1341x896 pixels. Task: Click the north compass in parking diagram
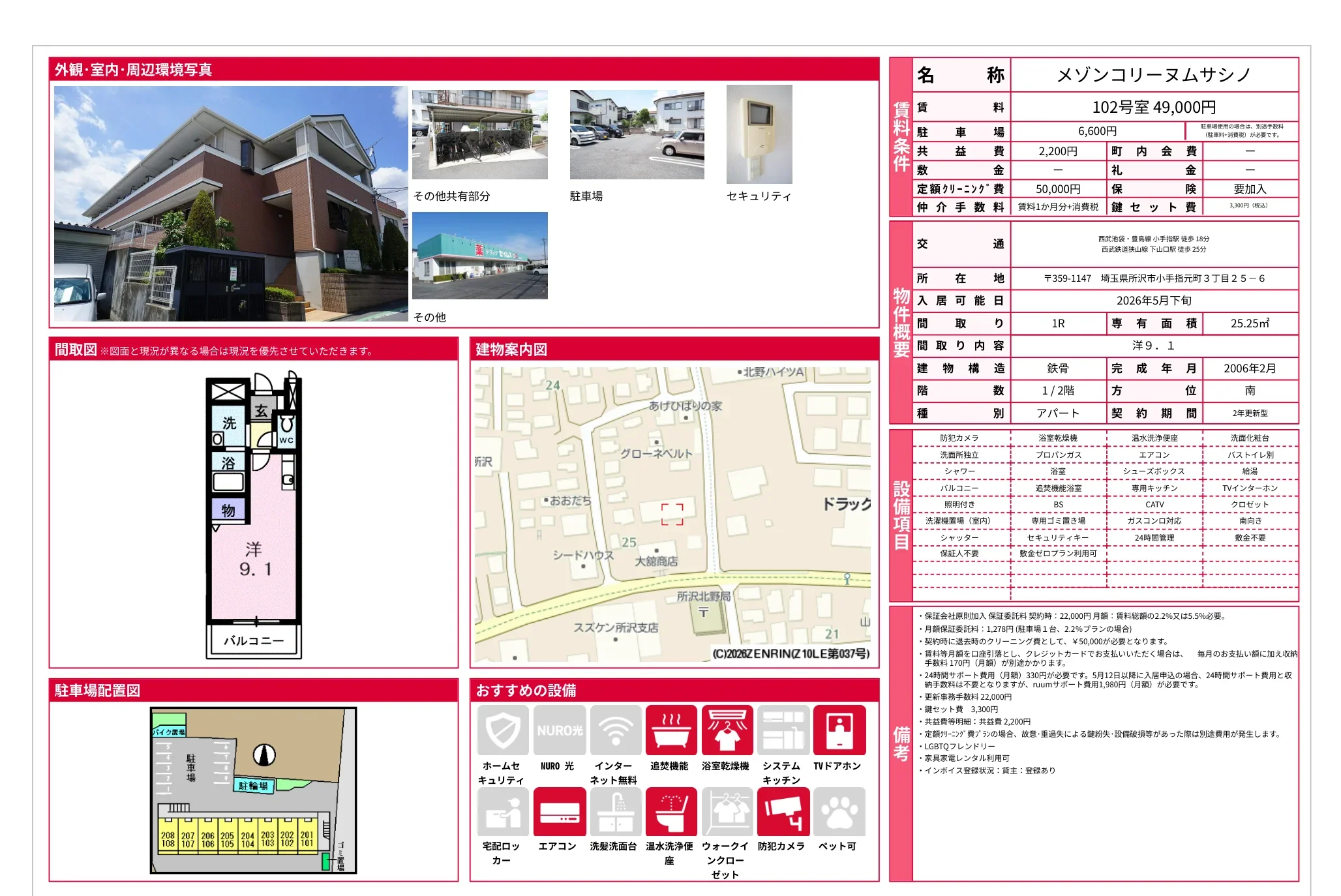pyautogui.click(x=264, y=755)
